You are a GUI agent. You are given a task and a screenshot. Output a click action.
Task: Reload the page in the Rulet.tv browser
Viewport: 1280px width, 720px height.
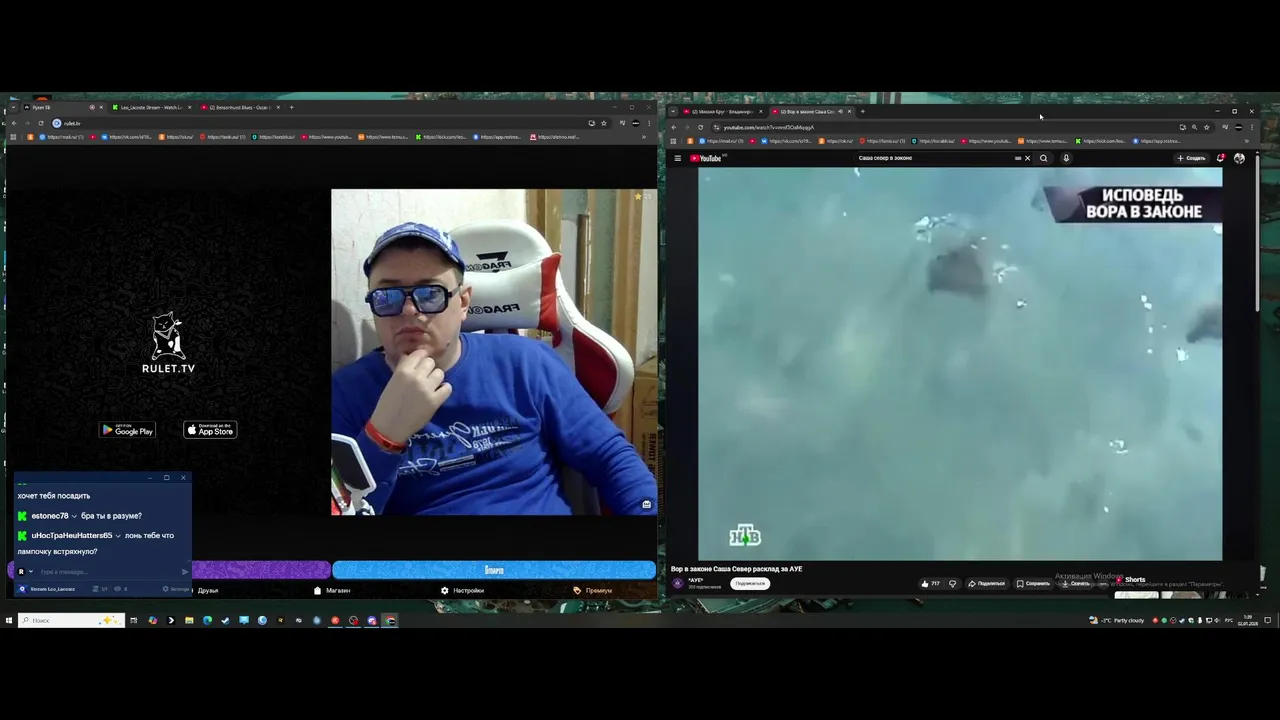click(x=41, y=123)
